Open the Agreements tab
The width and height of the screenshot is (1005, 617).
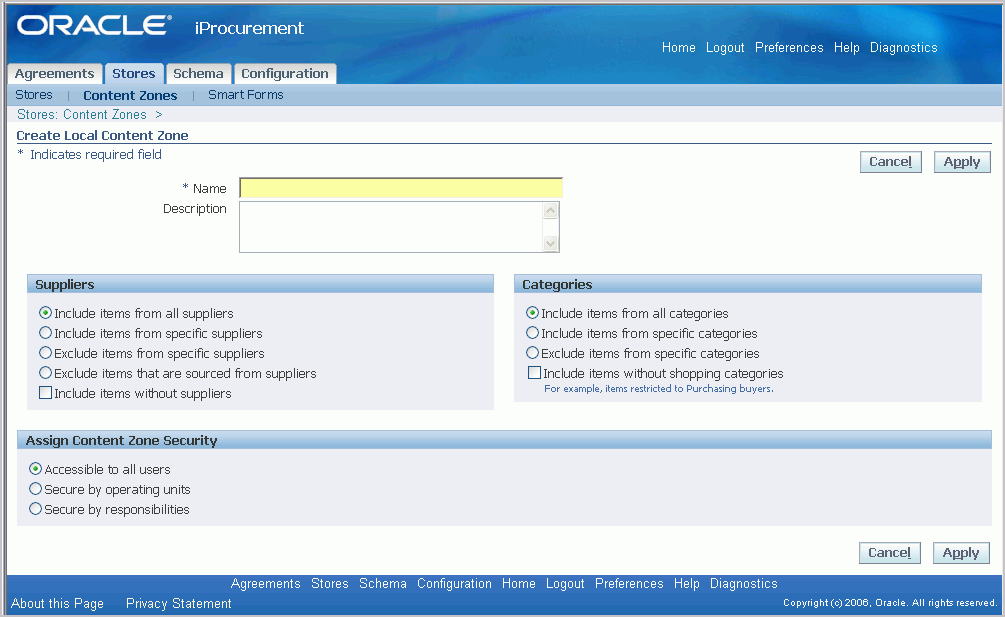(x=54, y=74)
